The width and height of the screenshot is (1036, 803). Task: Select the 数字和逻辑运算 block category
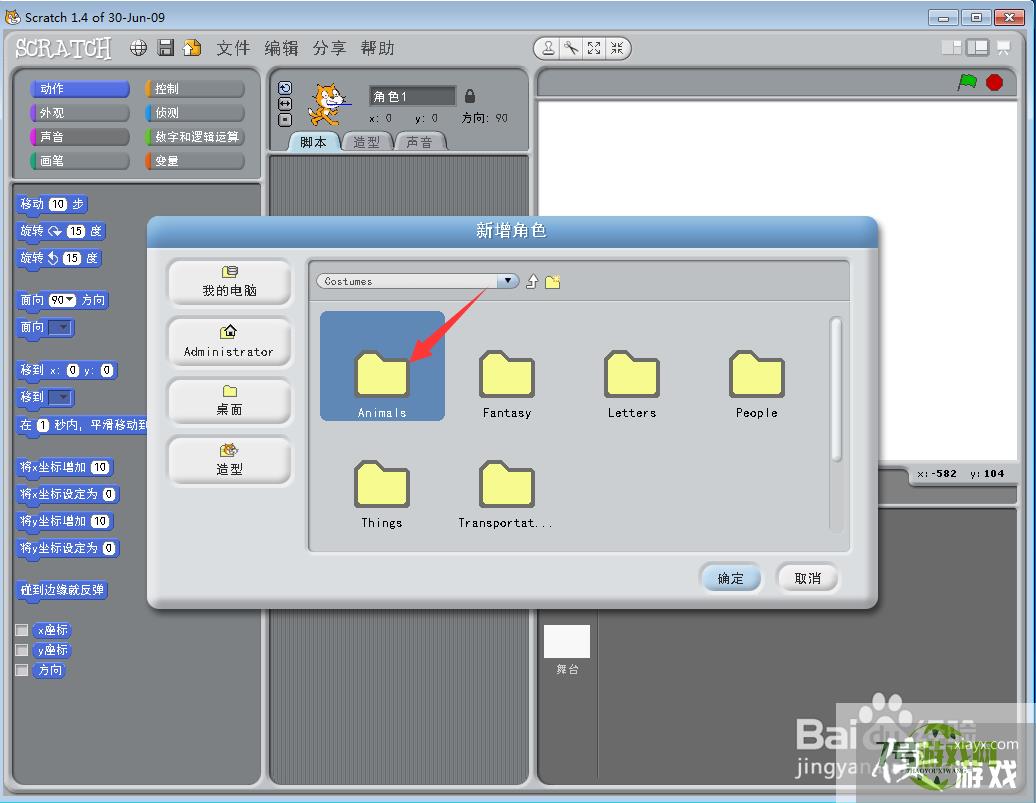(195, 137)
